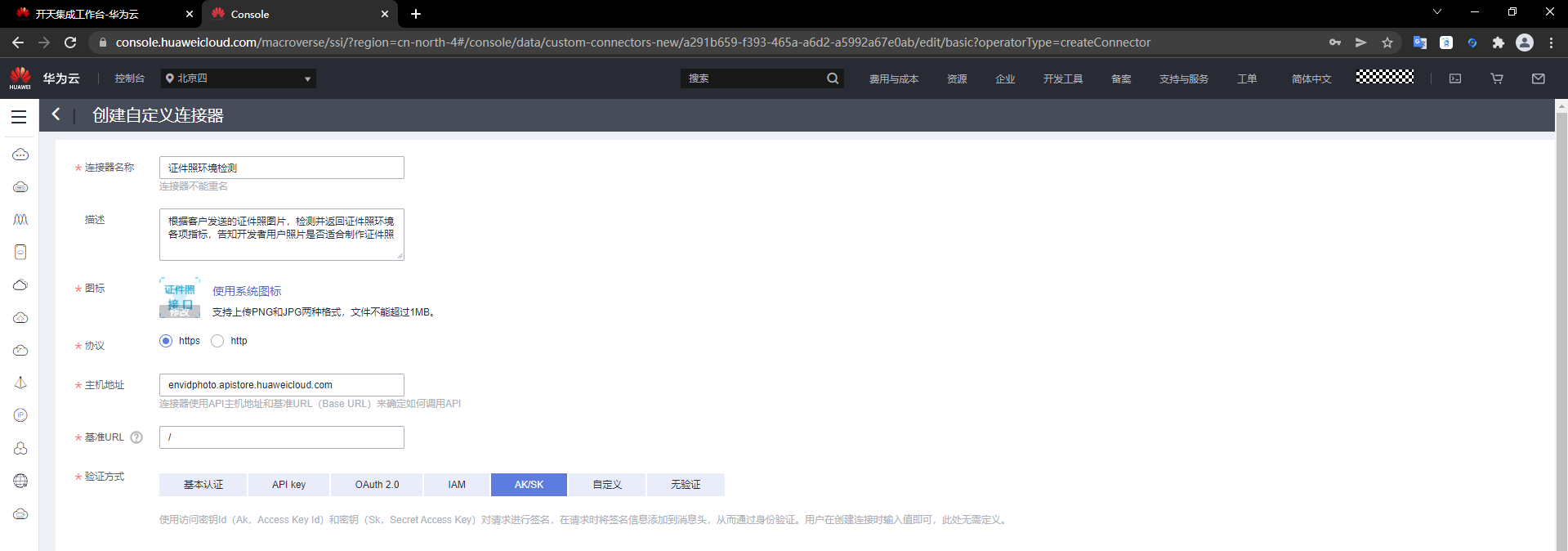
Task: Click the page vertical scrollbar
Action: (1561, 327)
